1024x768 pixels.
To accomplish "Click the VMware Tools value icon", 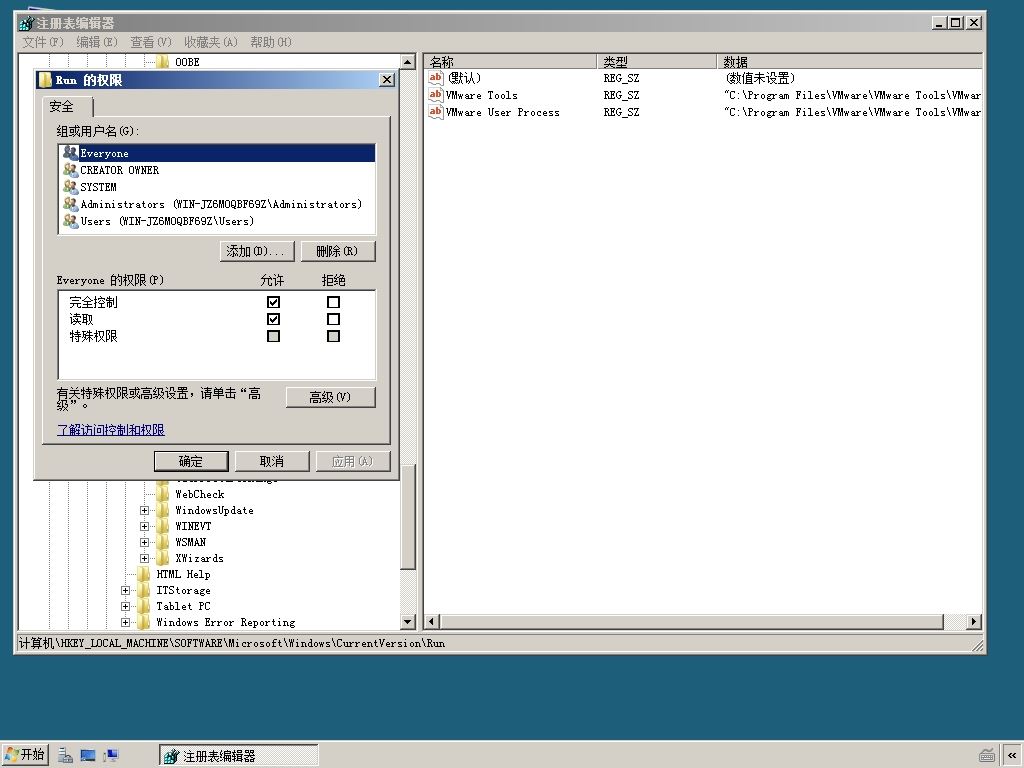I will pyautogui.click(x=436, y=95).
